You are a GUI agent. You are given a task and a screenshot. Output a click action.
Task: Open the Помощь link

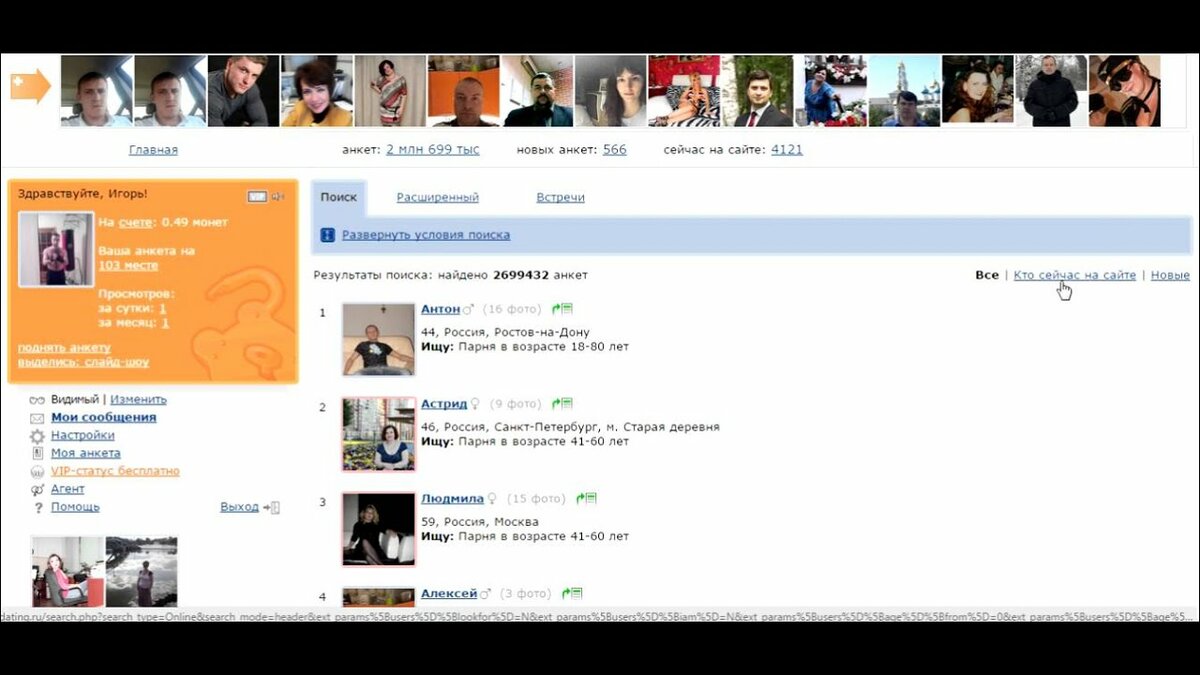(x=75, y=508)
